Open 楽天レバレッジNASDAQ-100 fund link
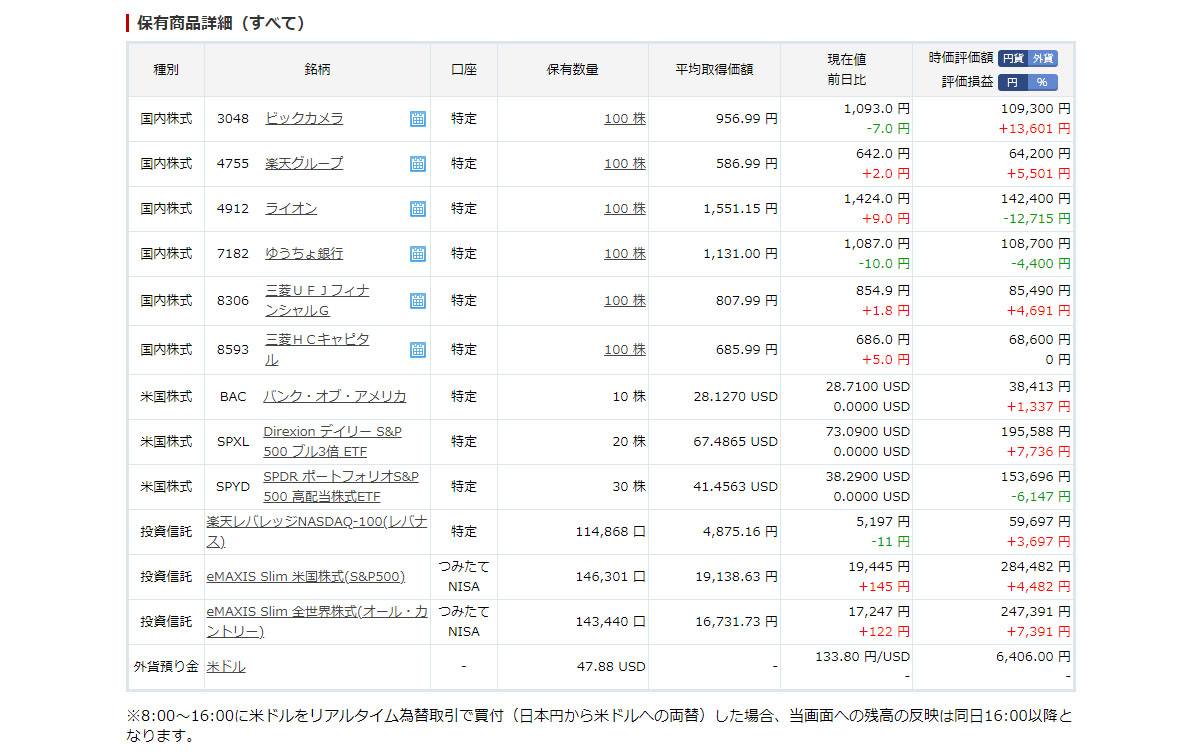This screenshot has width=1200, height=756. pyautogui.click(x=316, y=531)
